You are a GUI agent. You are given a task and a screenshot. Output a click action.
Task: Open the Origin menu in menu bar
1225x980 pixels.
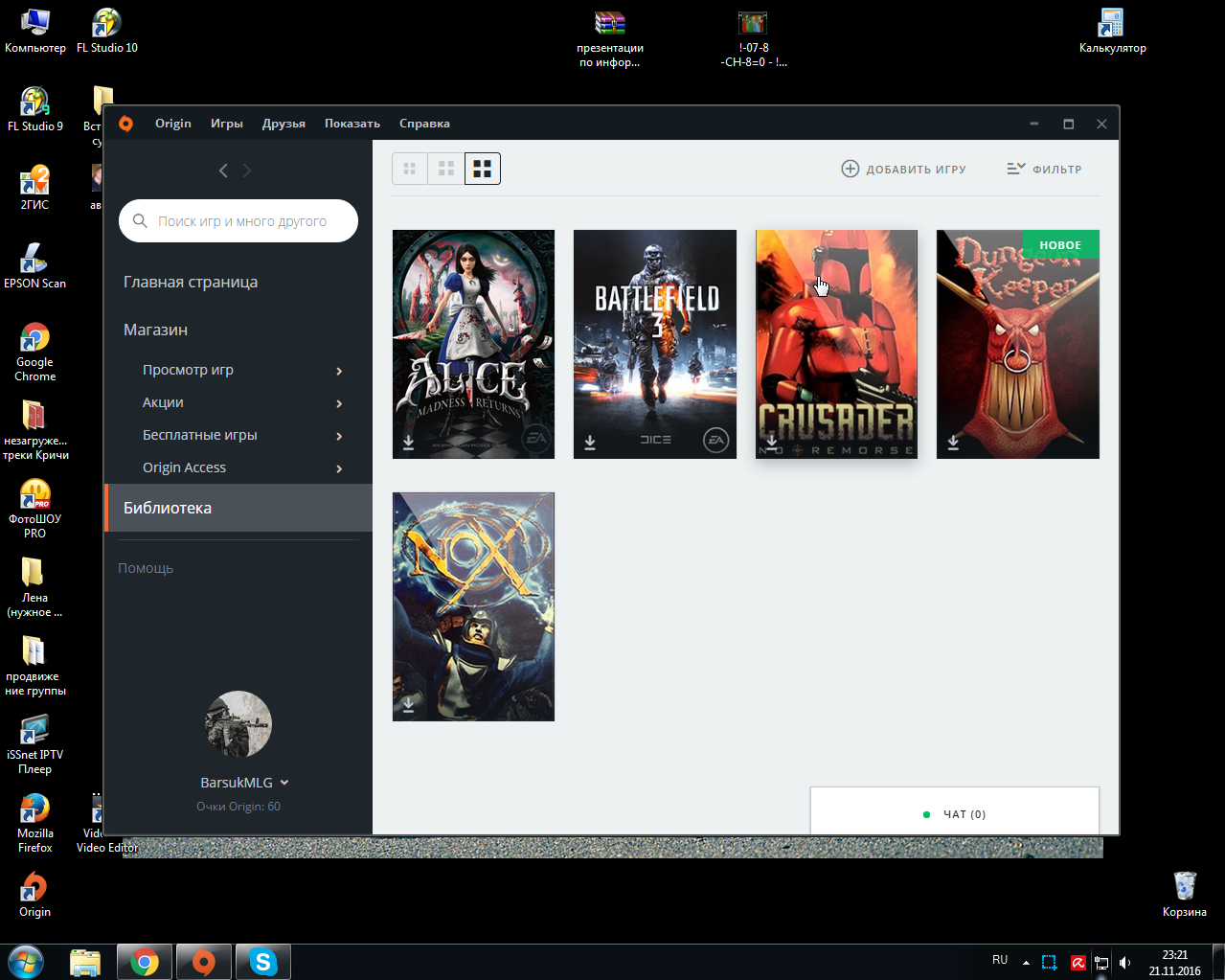click(x=173, y=124)
